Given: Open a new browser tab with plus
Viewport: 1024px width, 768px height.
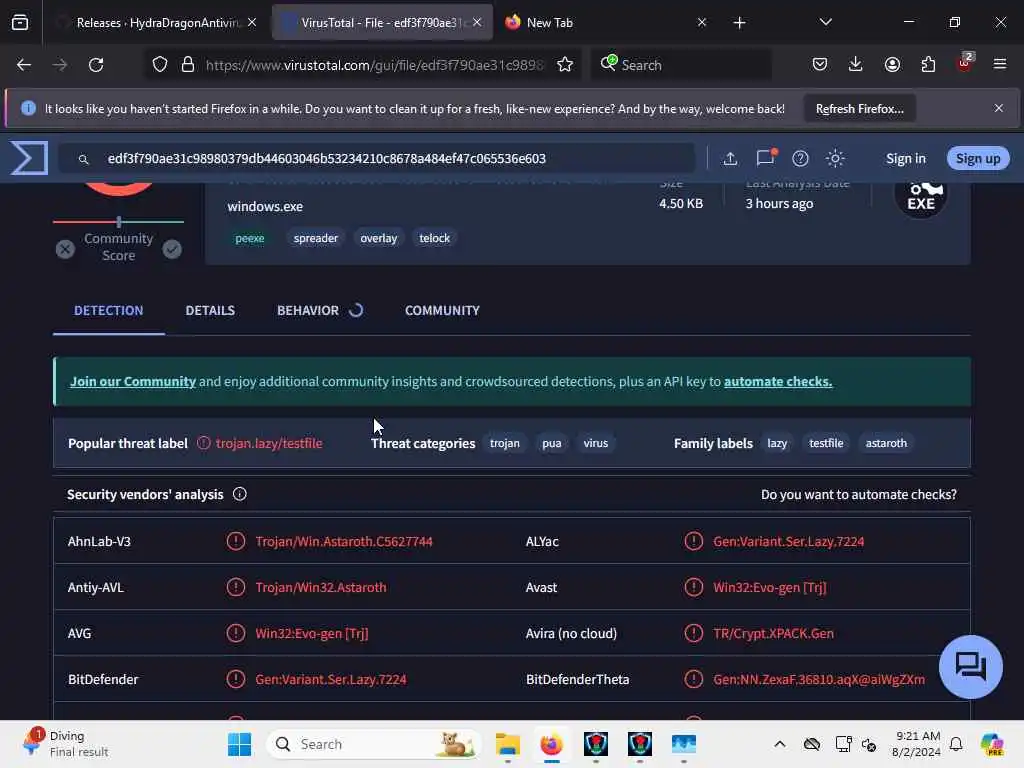Looking at the screenshot, I should [x=739, y=23].
